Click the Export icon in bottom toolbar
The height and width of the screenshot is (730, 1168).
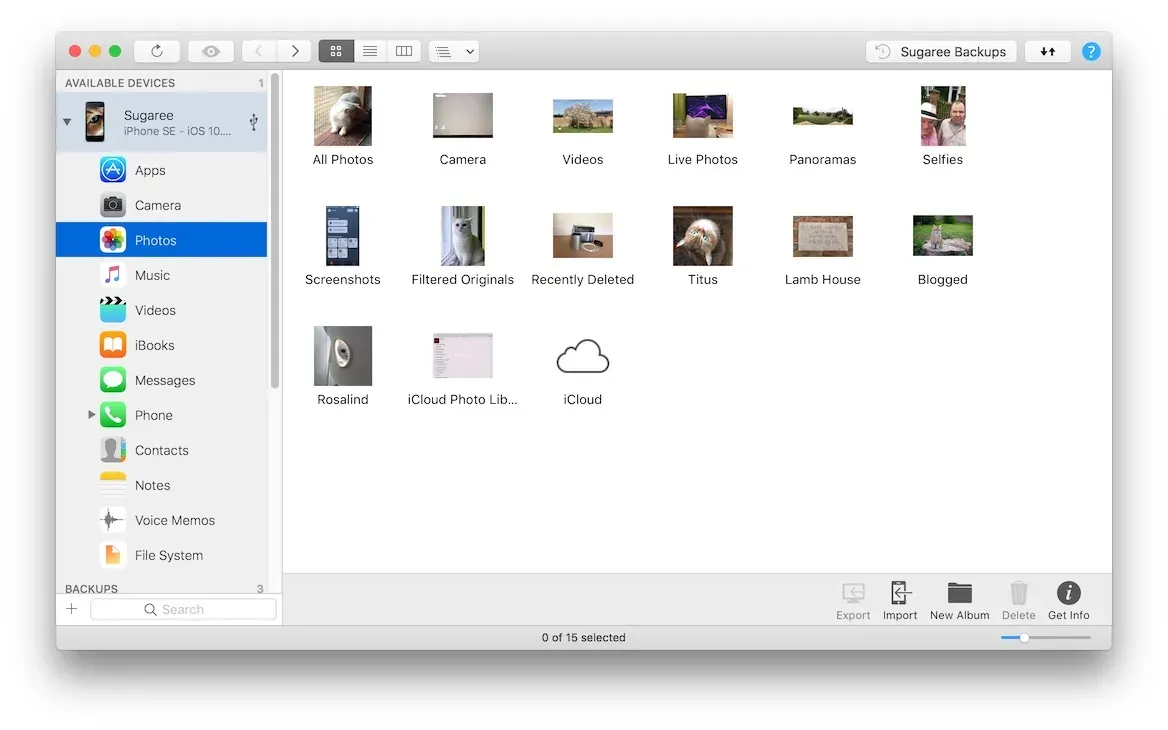pos(853,598)
